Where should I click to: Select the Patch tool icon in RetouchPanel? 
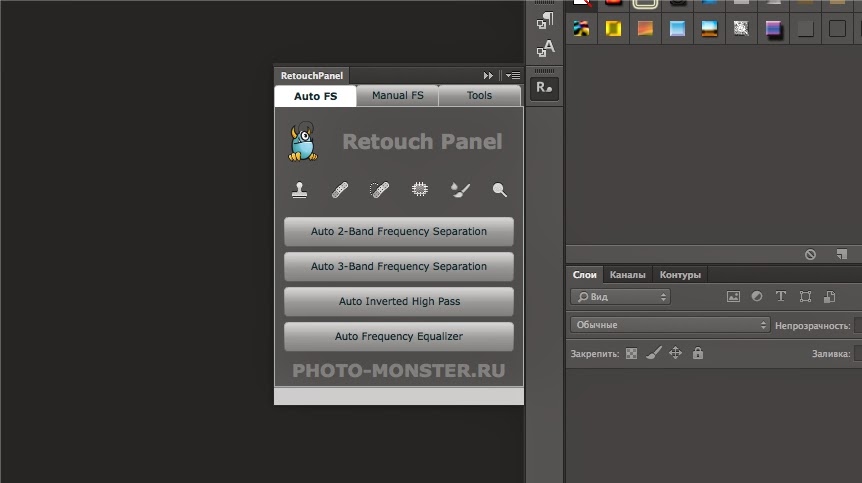pyautogui.click(x=419, y=190)
